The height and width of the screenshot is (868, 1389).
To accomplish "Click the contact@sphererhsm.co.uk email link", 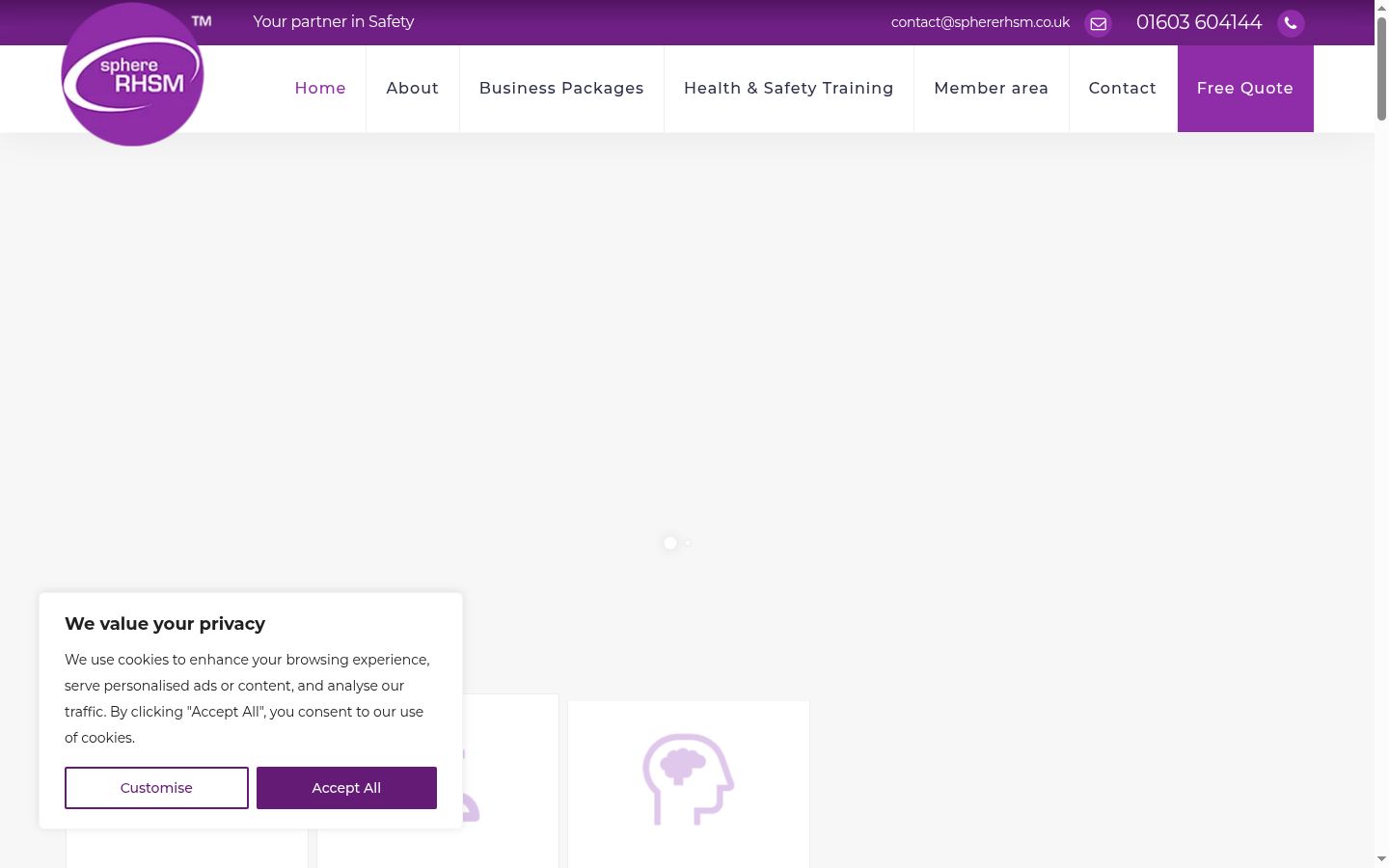I will click(x=980, y=22).
